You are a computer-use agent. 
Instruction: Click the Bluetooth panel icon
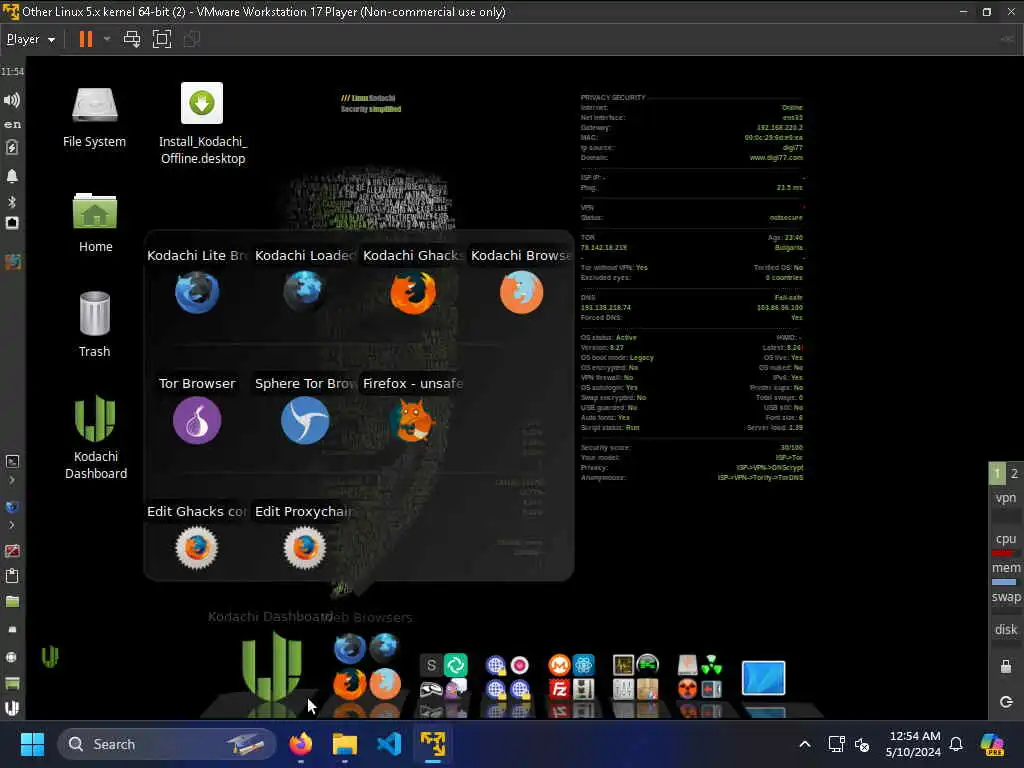[12, 202]
